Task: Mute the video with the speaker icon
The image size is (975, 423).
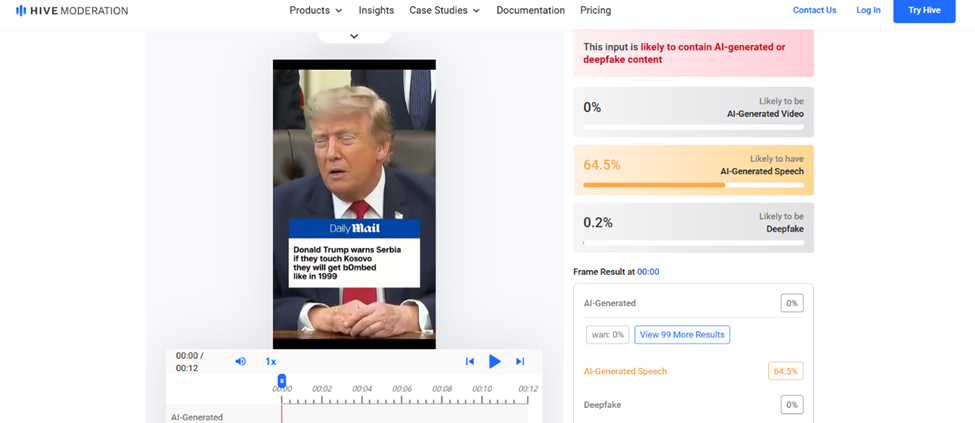Action: 241,361
